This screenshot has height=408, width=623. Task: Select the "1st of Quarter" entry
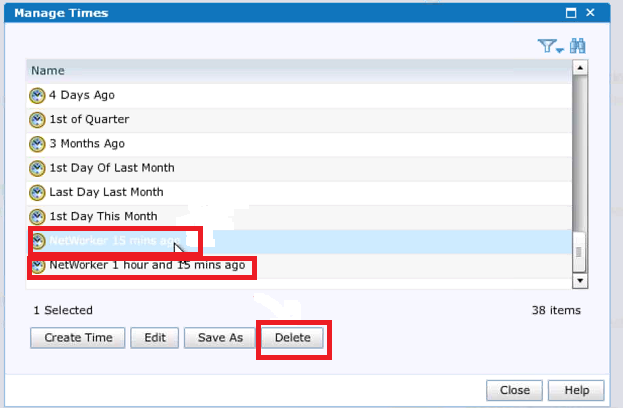[299, 120]
